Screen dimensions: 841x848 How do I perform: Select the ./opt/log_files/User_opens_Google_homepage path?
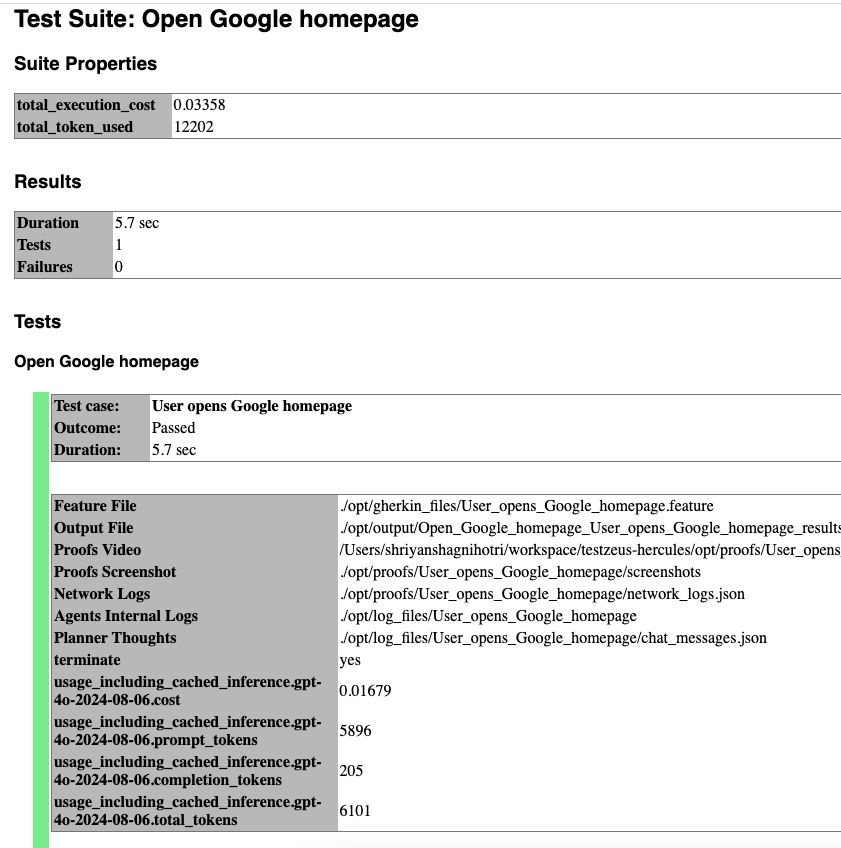click(x=488, y=617)
